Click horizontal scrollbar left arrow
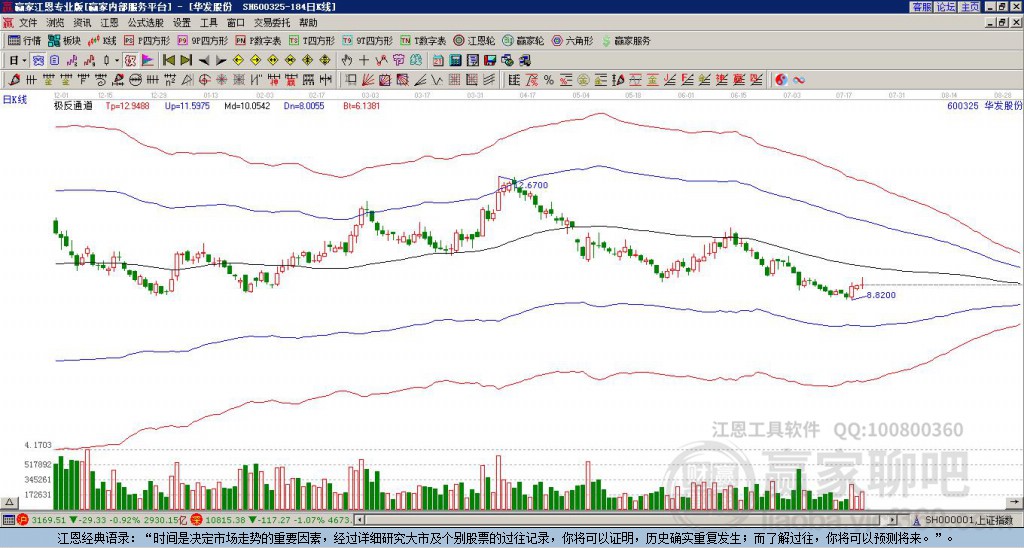Screen dimensions: 1024x548 pos(358,521)
